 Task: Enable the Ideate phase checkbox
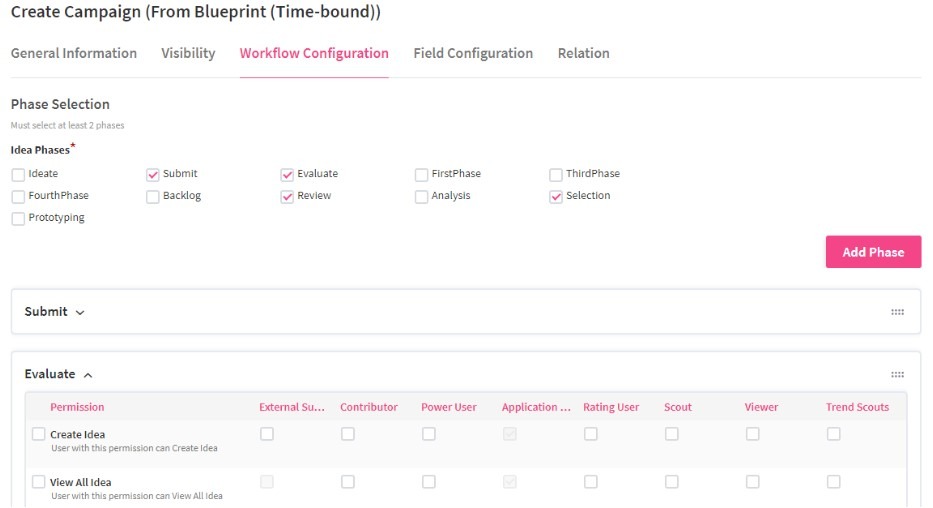coord(18,175)
